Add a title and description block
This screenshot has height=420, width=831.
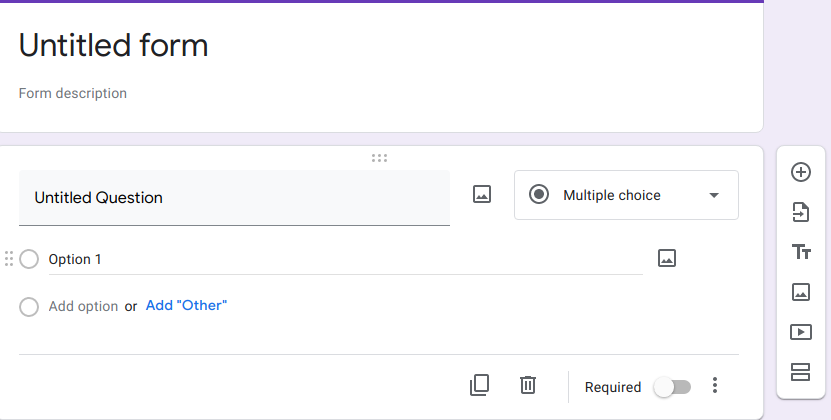[800, 252]
